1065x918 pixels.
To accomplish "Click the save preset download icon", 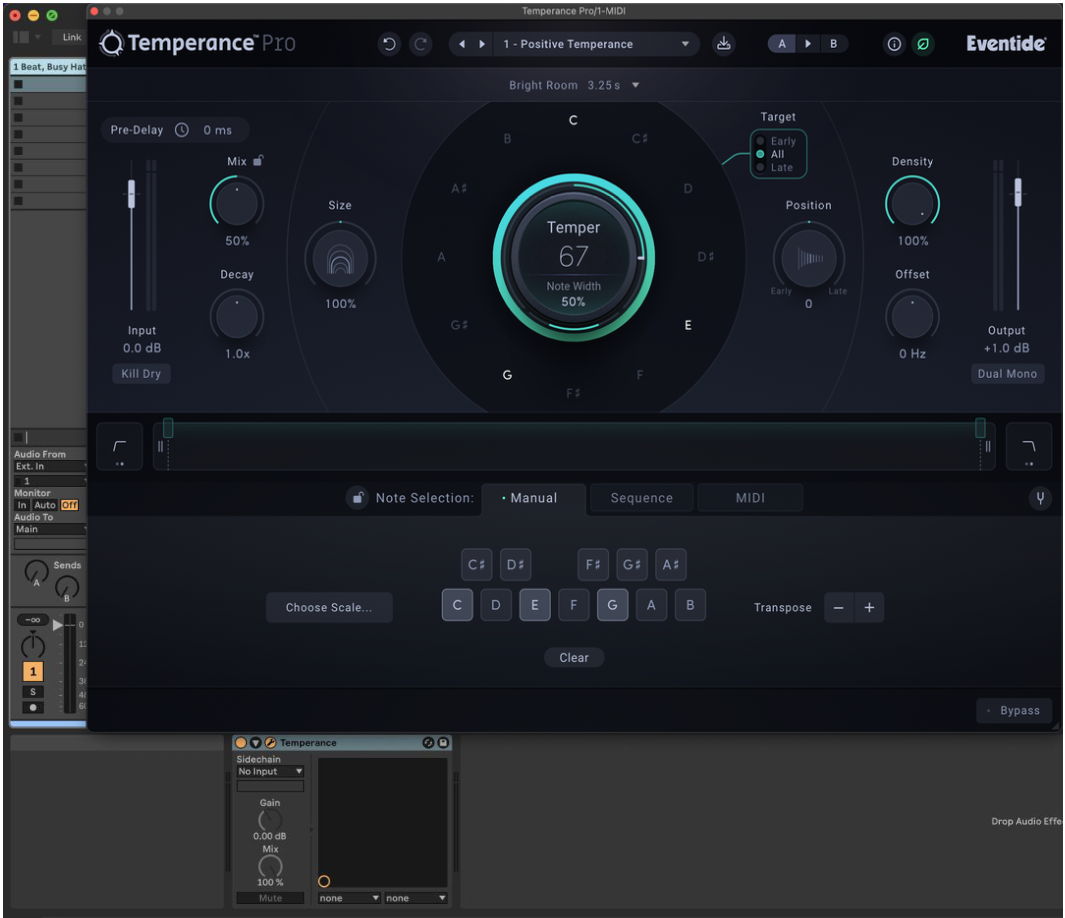I will click(x=724, y=44).
